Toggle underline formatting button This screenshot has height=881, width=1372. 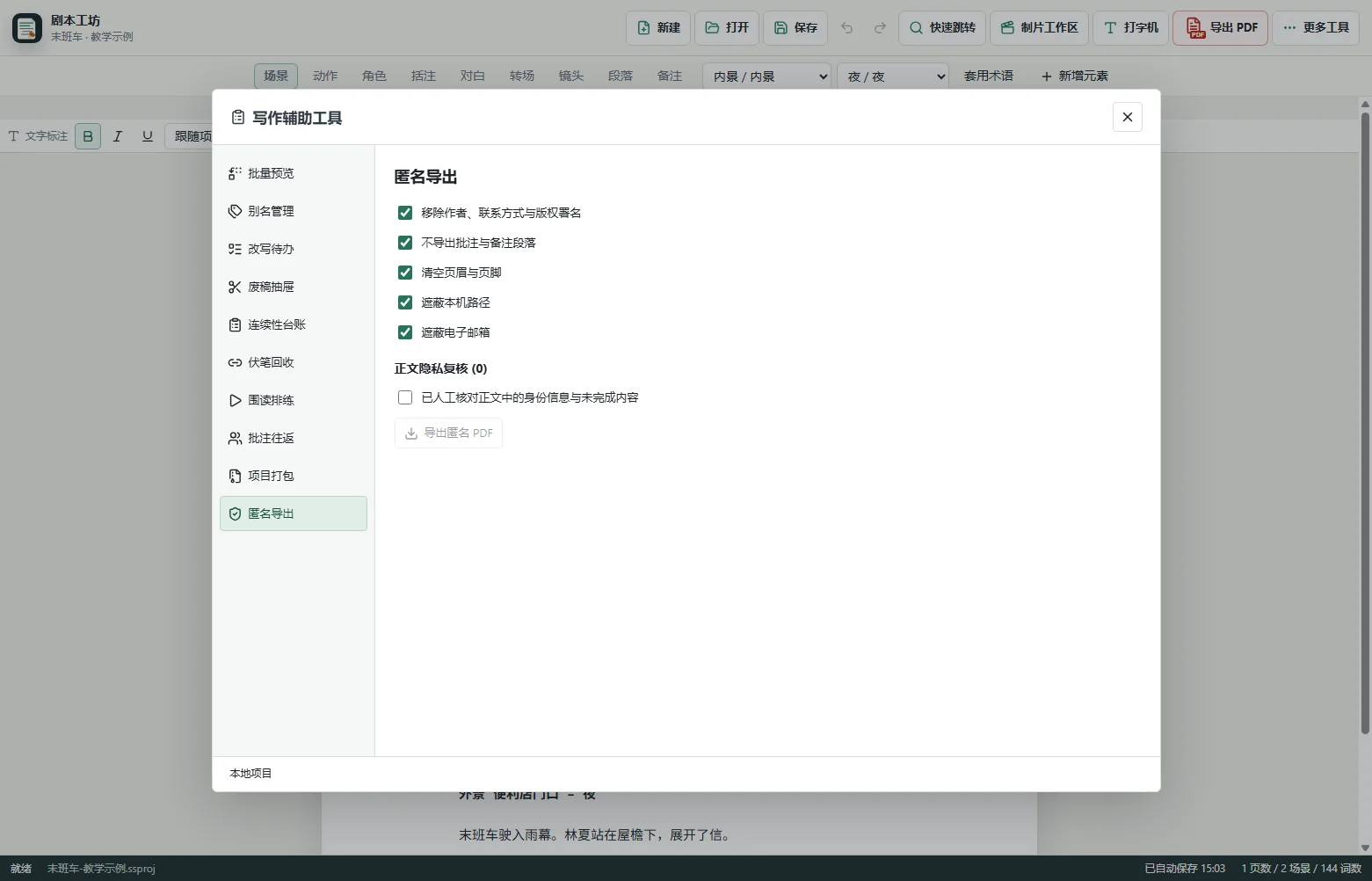[148, 136]
